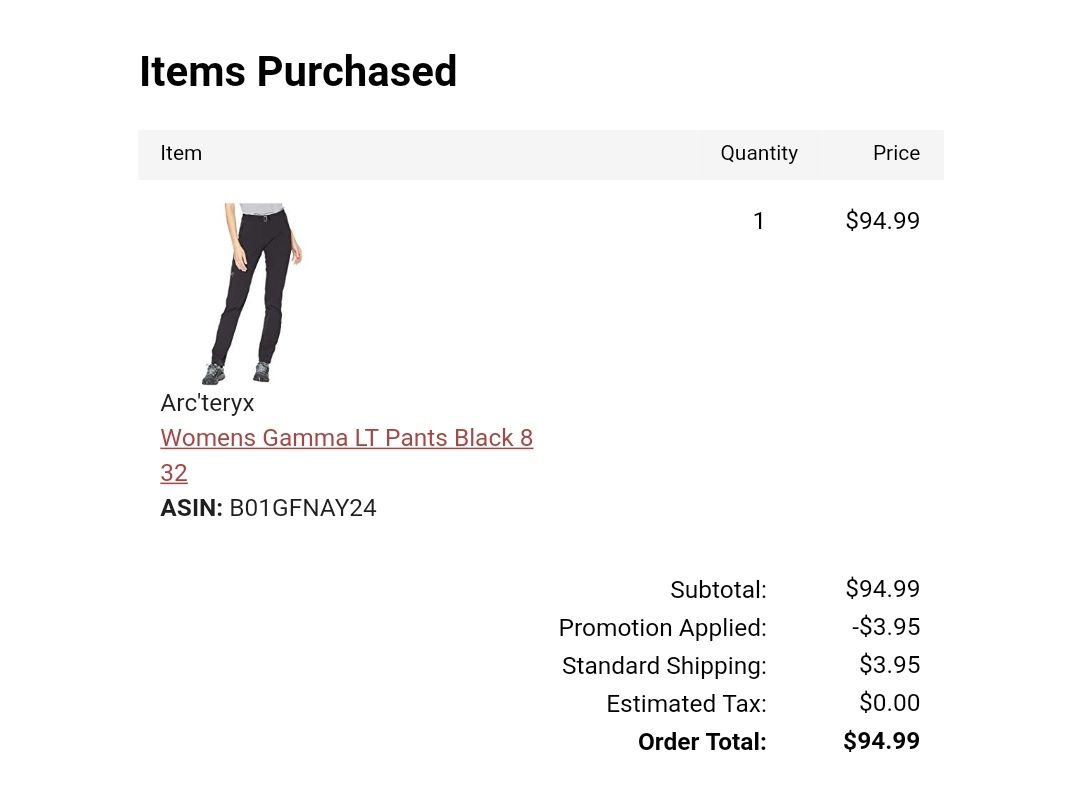This screenshot has height=804, width=1080.
Task: Click the promotion discount -$3.95
Action: 886,626
